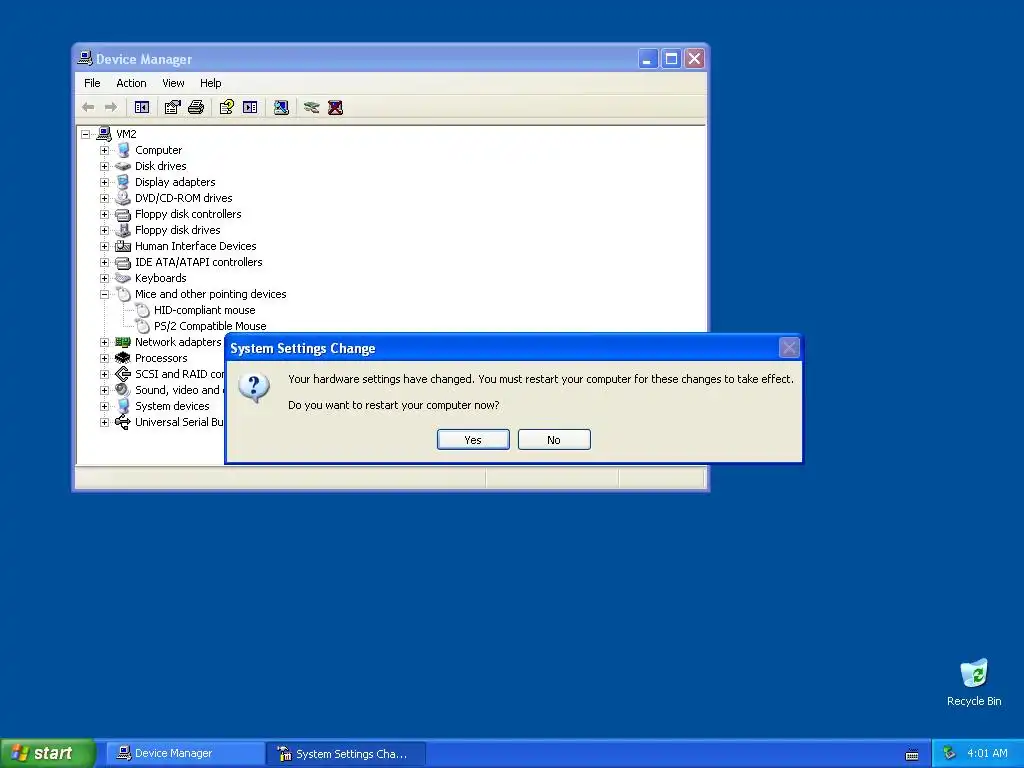Open the File menu
This screenshot has height=768, width=1024.
92,83
